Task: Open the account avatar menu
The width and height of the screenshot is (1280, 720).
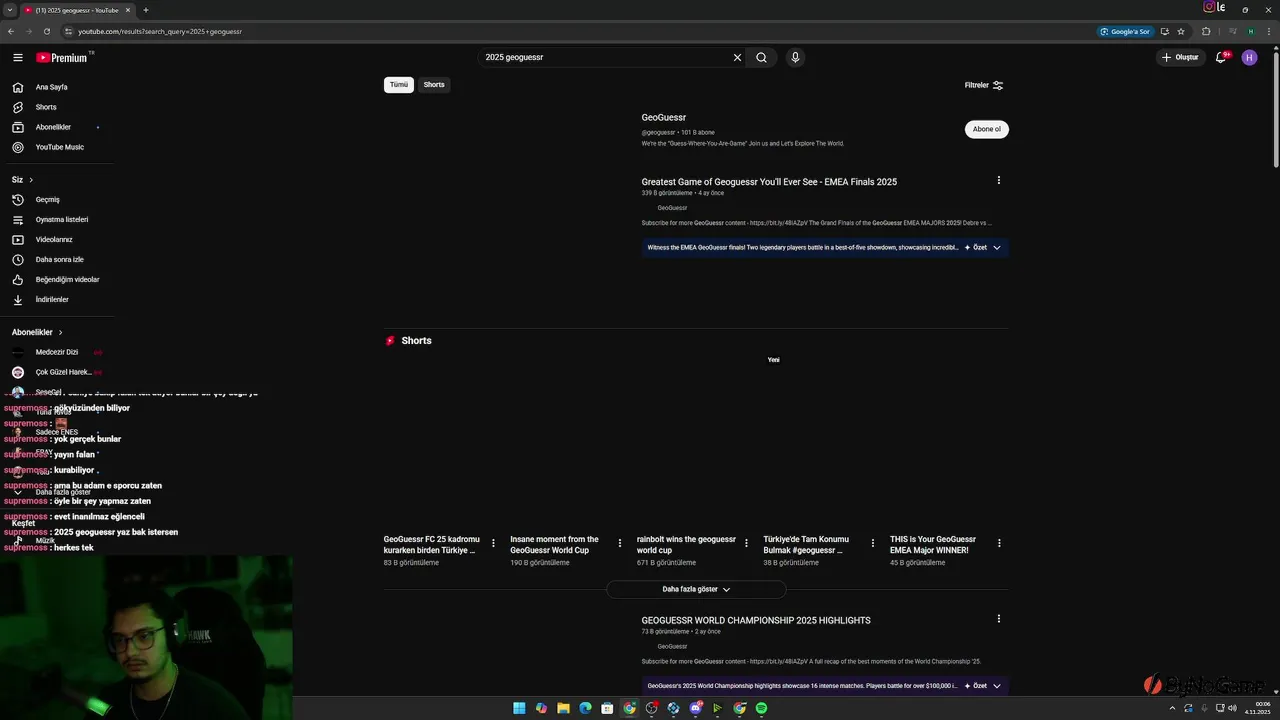Action: (1249, 57)
